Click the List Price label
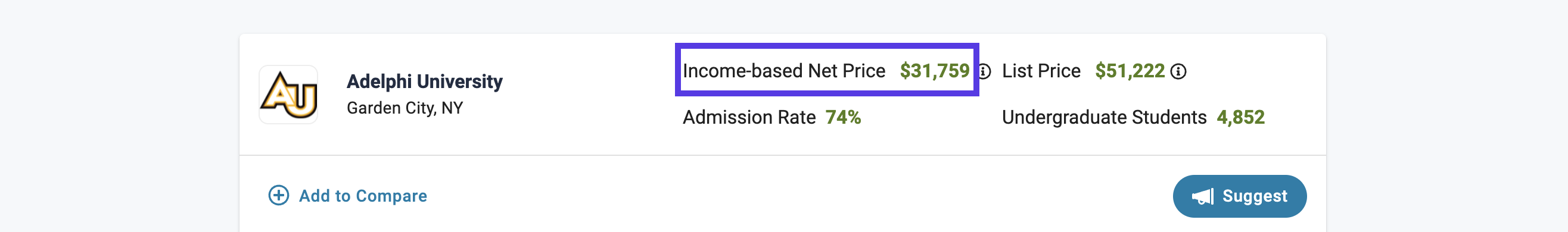This screenshot has width=1568, height=232. (1041, 71)
